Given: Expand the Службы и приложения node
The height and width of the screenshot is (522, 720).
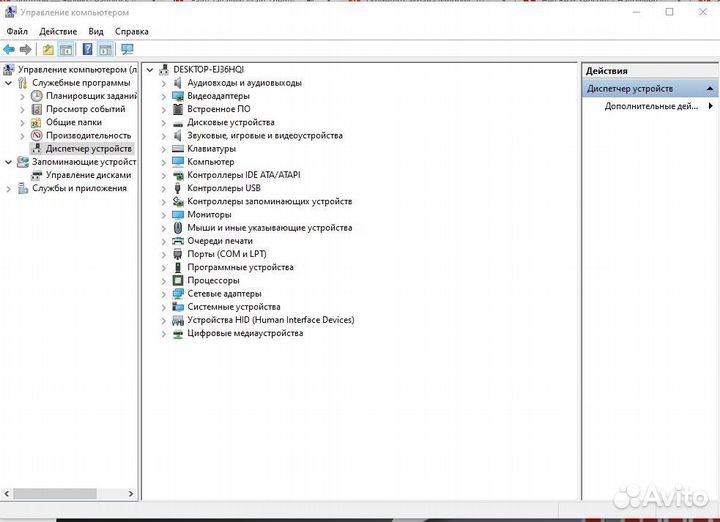Looking at the screenshot, I should [8, 189].
